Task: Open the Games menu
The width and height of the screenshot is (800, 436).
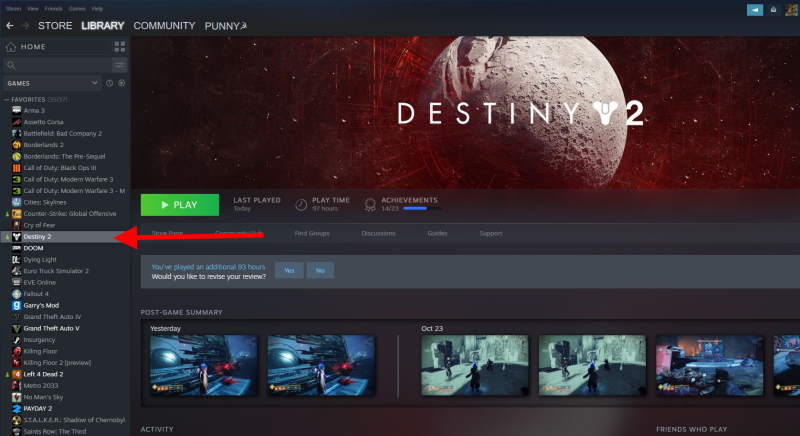Action: pos(77,9)
